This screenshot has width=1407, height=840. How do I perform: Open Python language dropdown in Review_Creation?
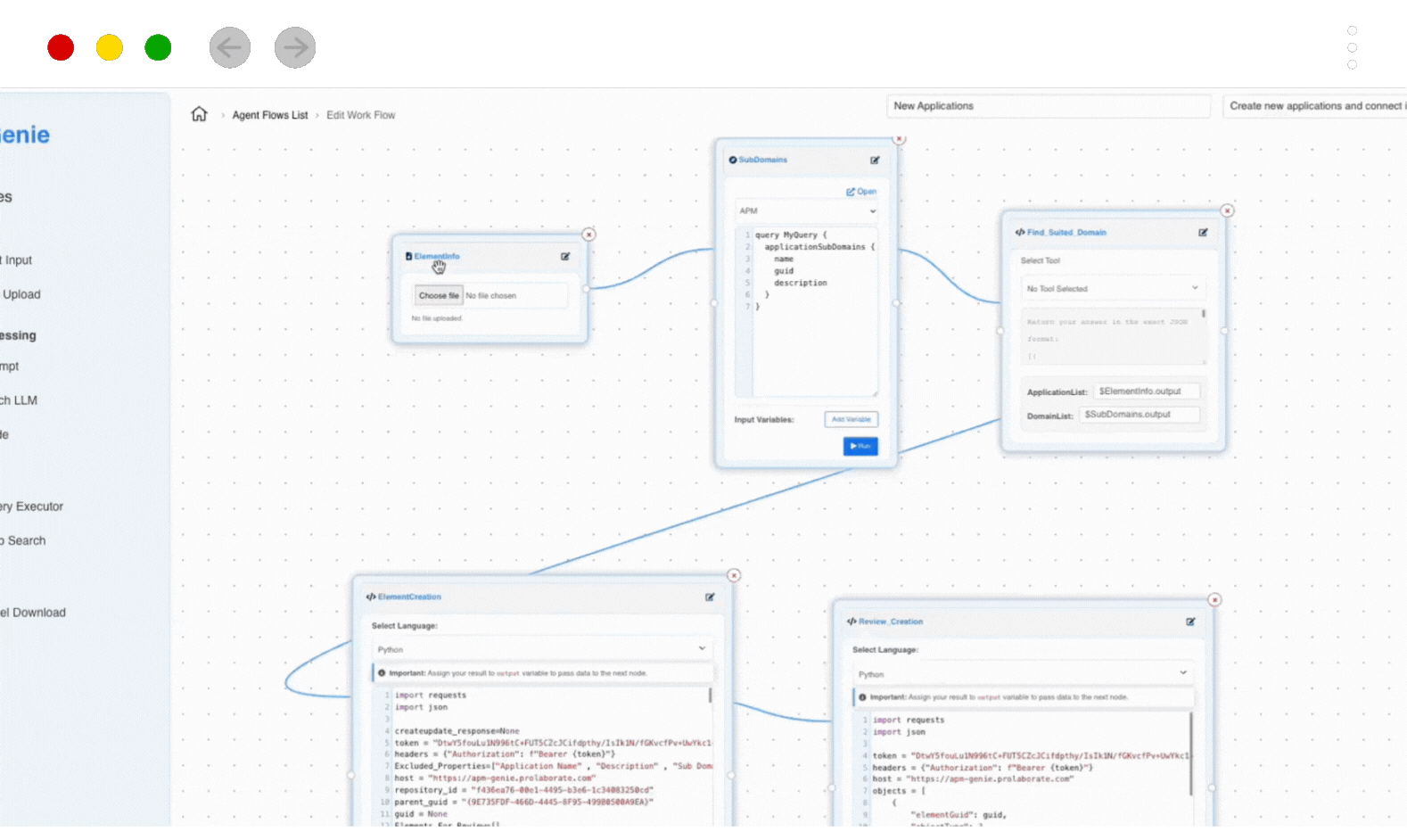(1022, 674)
